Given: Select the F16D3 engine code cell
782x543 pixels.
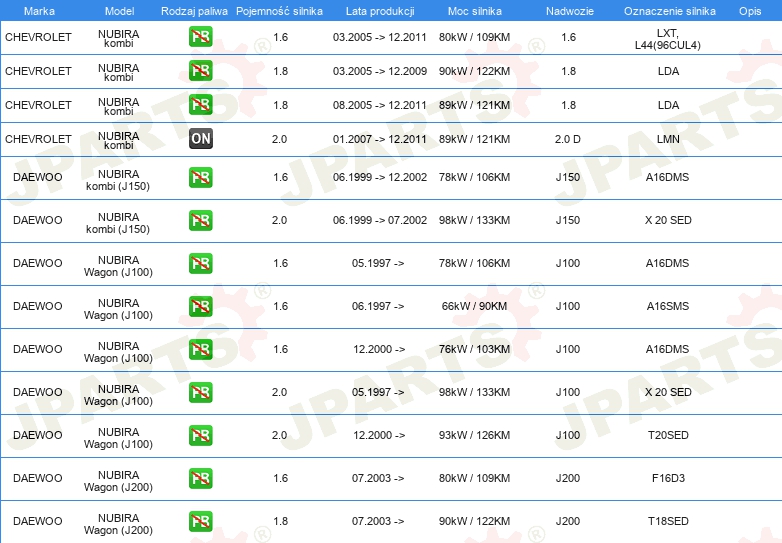Looking at the screenshot, I should (668, 478).
